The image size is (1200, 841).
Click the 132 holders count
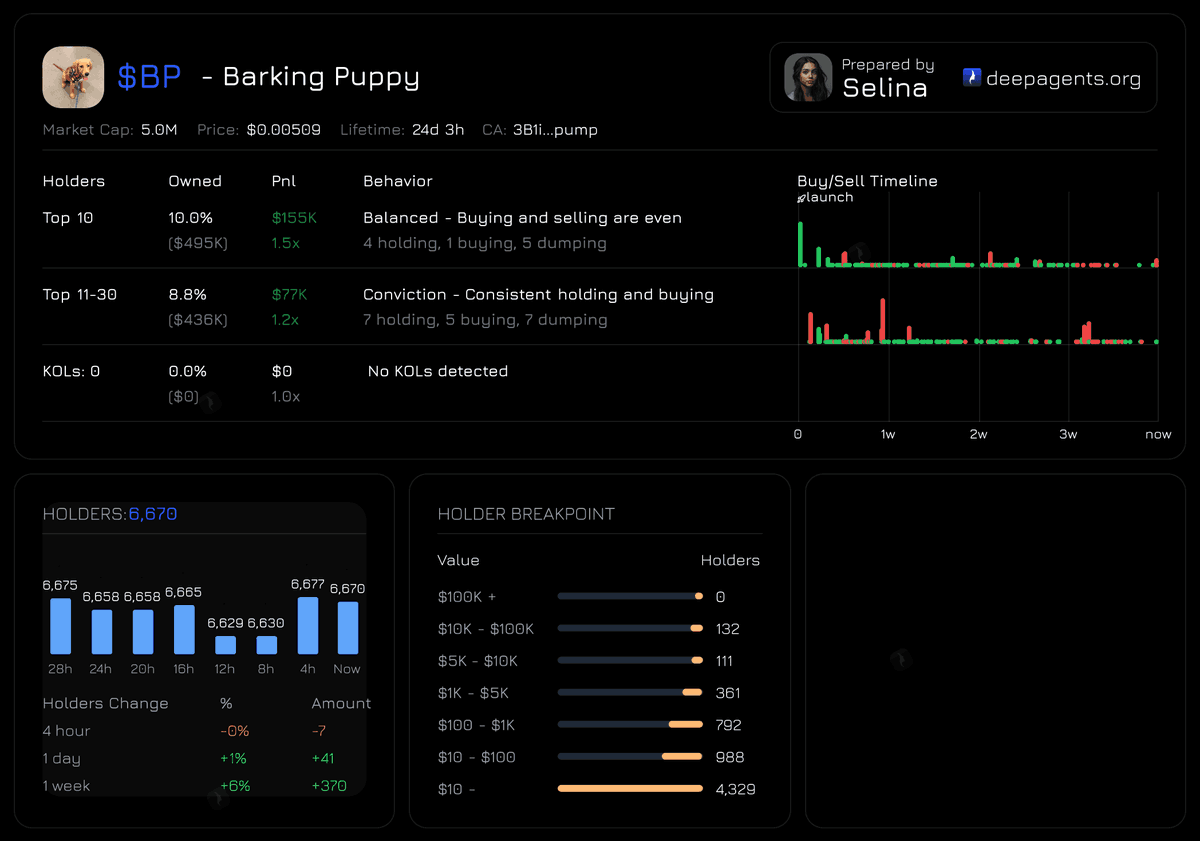pyautogui.click(x=728, y=629)
